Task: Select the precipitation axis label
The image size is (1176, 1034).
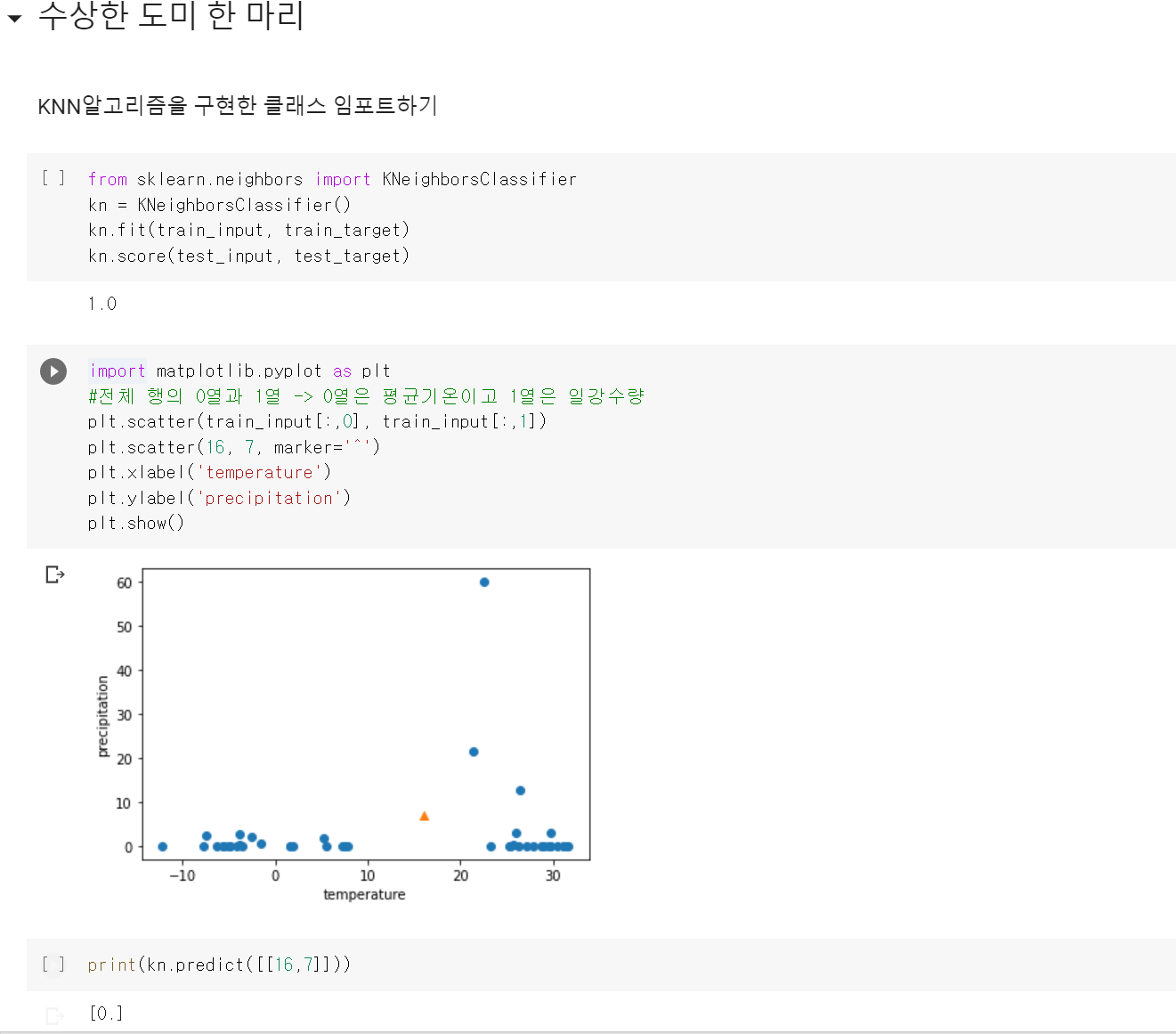Action: point(102,716)
